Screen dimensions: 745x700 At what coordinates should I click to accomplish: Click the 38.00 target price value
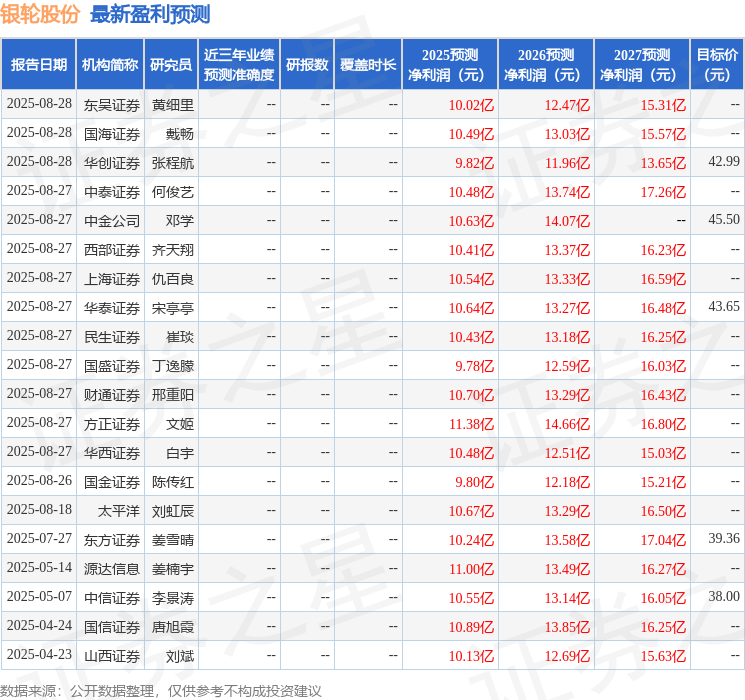click(x=724, y=596)
